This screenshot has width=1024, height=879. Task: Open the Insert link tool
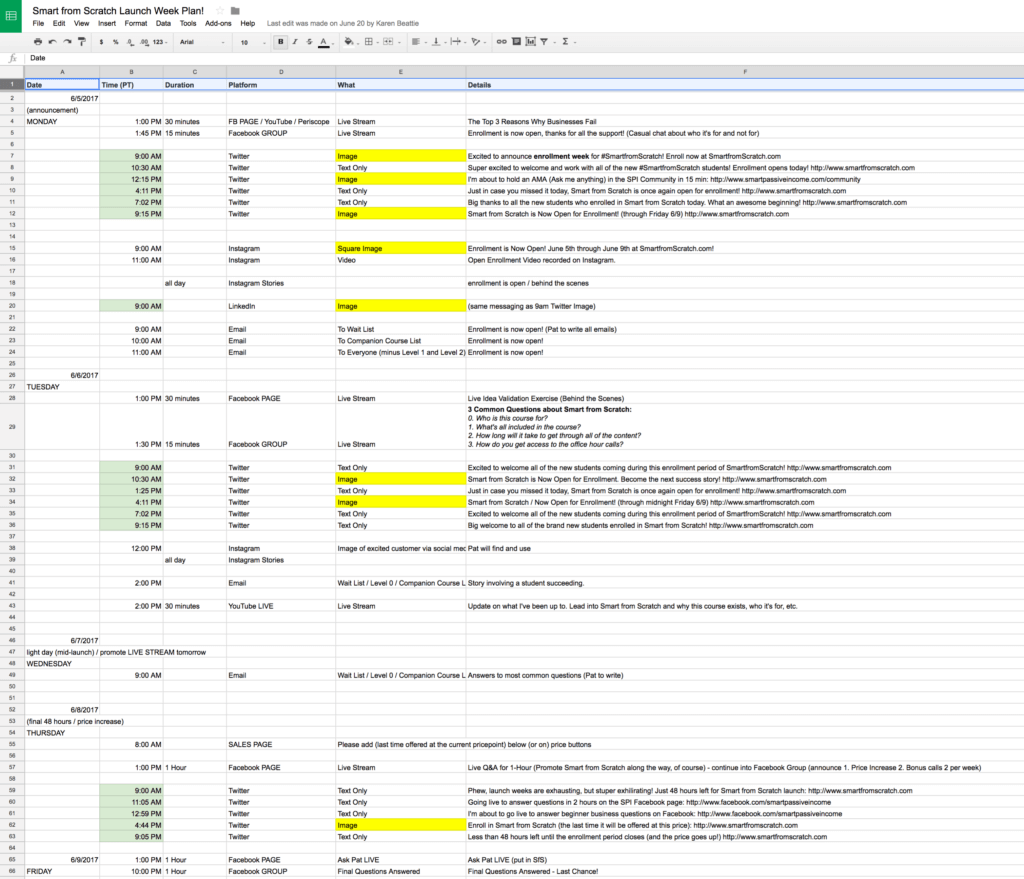tap(502, 42)
